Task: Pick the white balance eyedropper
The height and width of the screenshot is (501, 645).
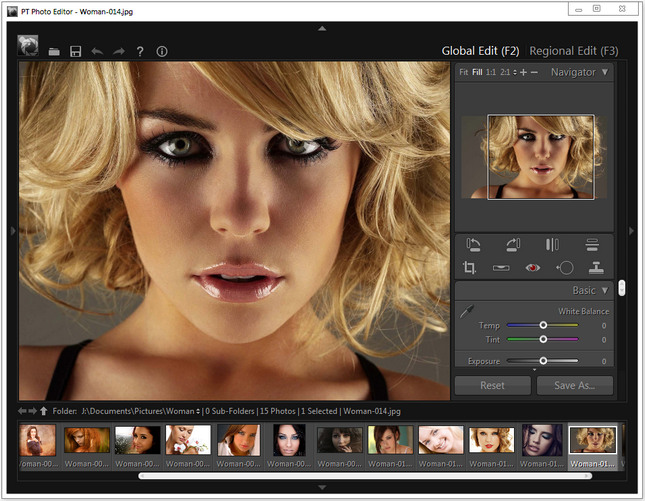Action: (466, 312)
